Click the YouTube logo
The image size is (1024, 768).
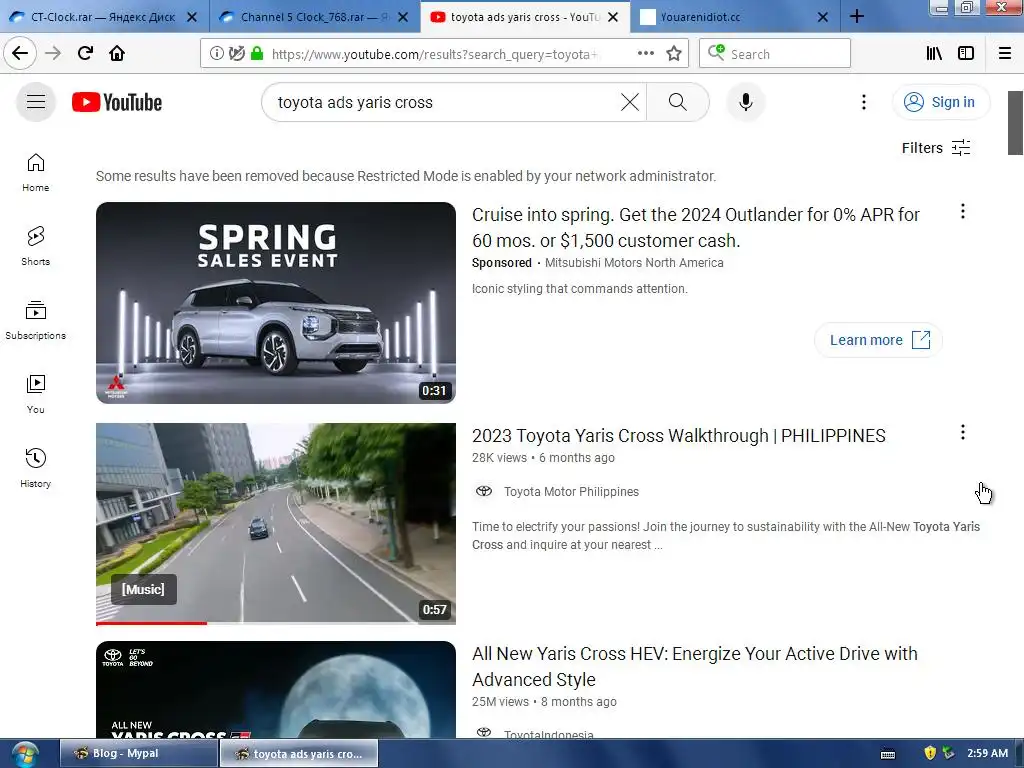coord(117,103)
